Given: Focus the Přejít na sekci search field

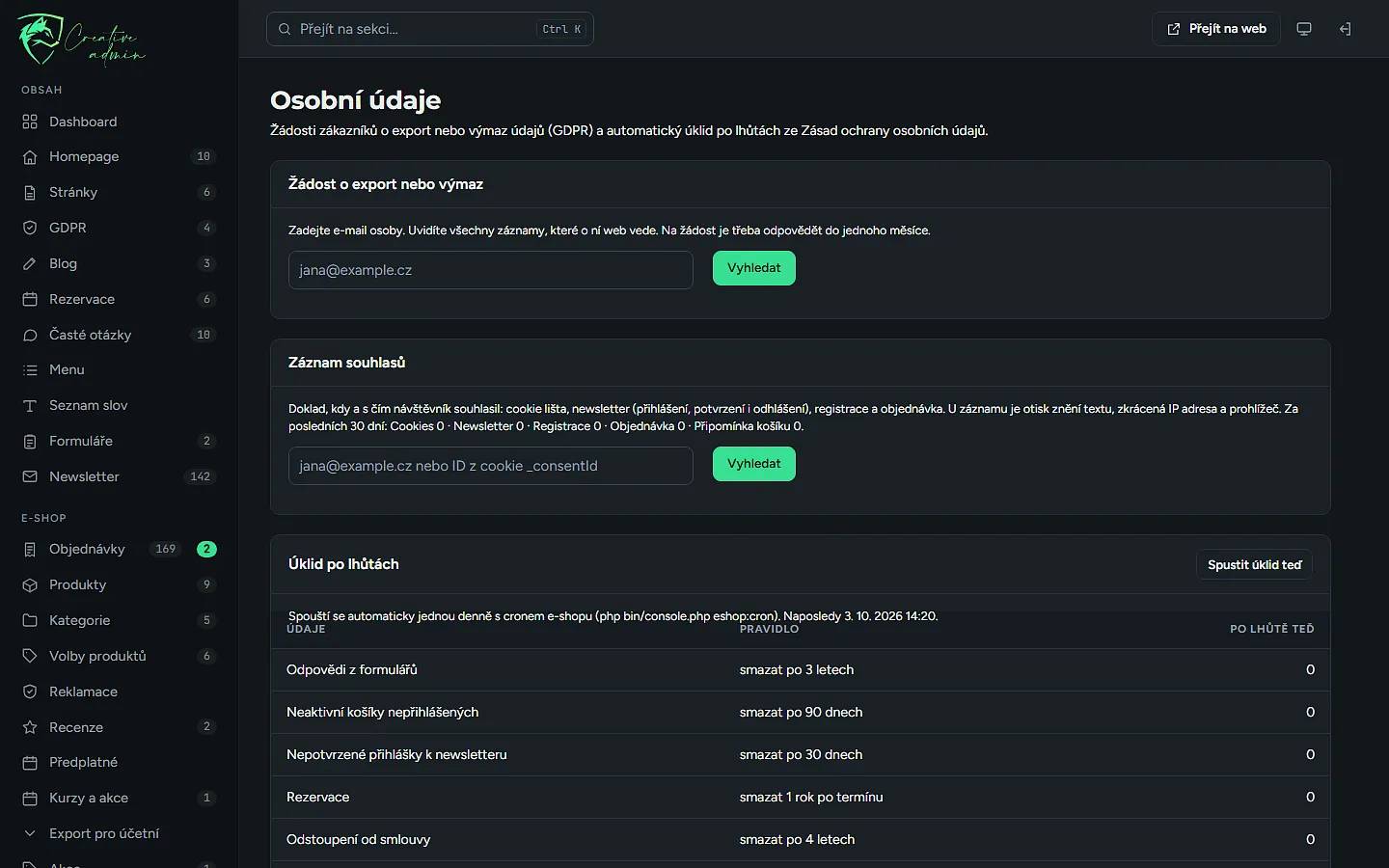Looking at the screenshot, I should 430,29.
